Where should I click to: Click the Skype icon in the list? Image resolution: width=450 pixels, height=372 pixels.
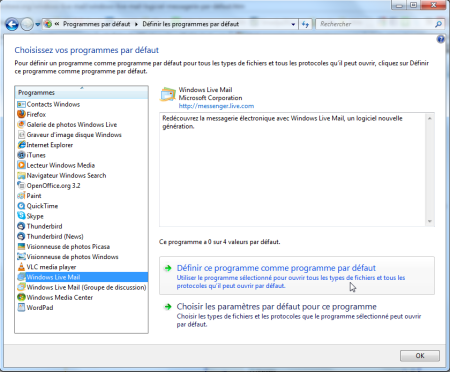pyautogui.click(x=21, y=216)
